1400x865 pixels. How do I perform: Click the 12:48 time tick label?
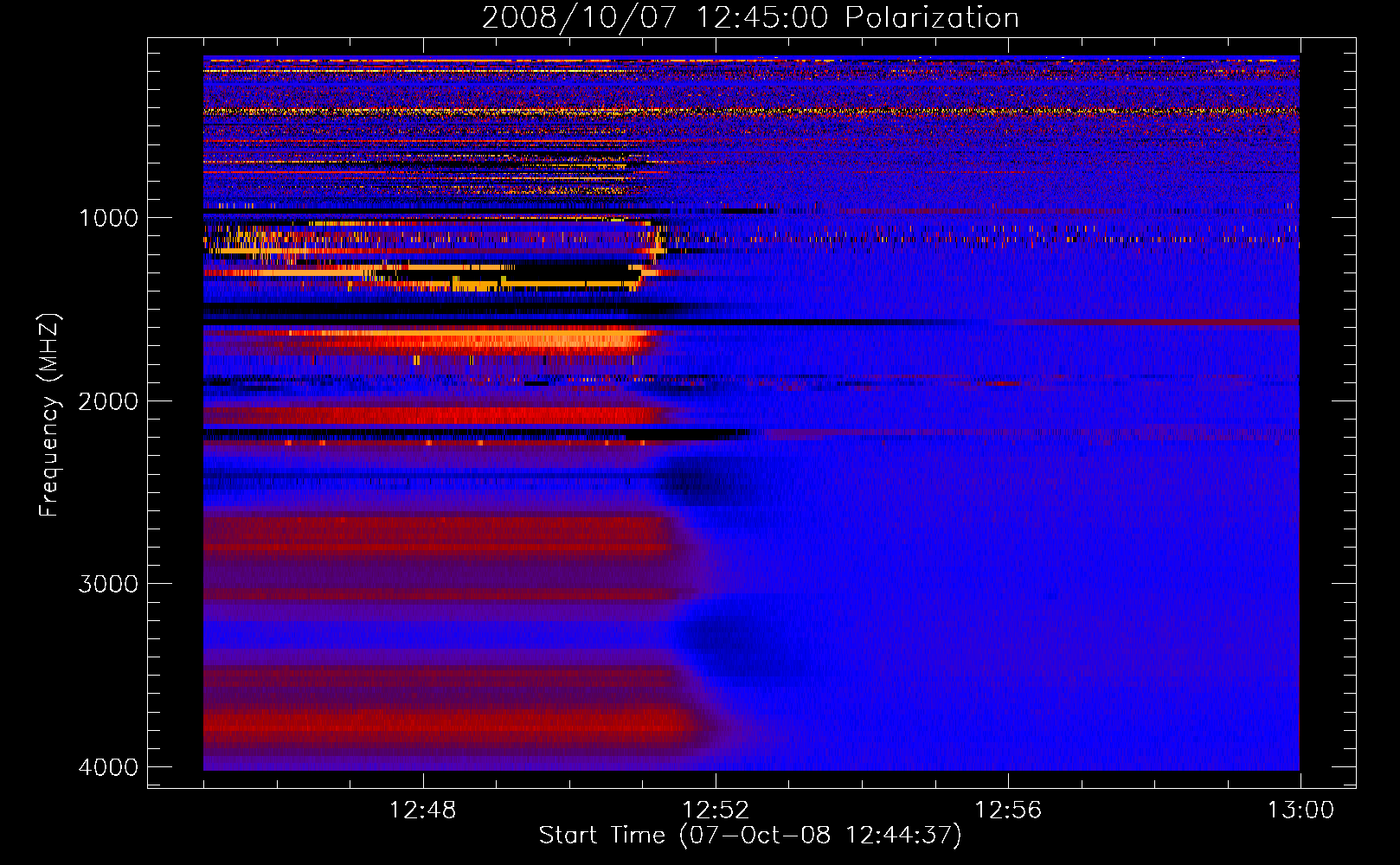click(x=423, y=811)
